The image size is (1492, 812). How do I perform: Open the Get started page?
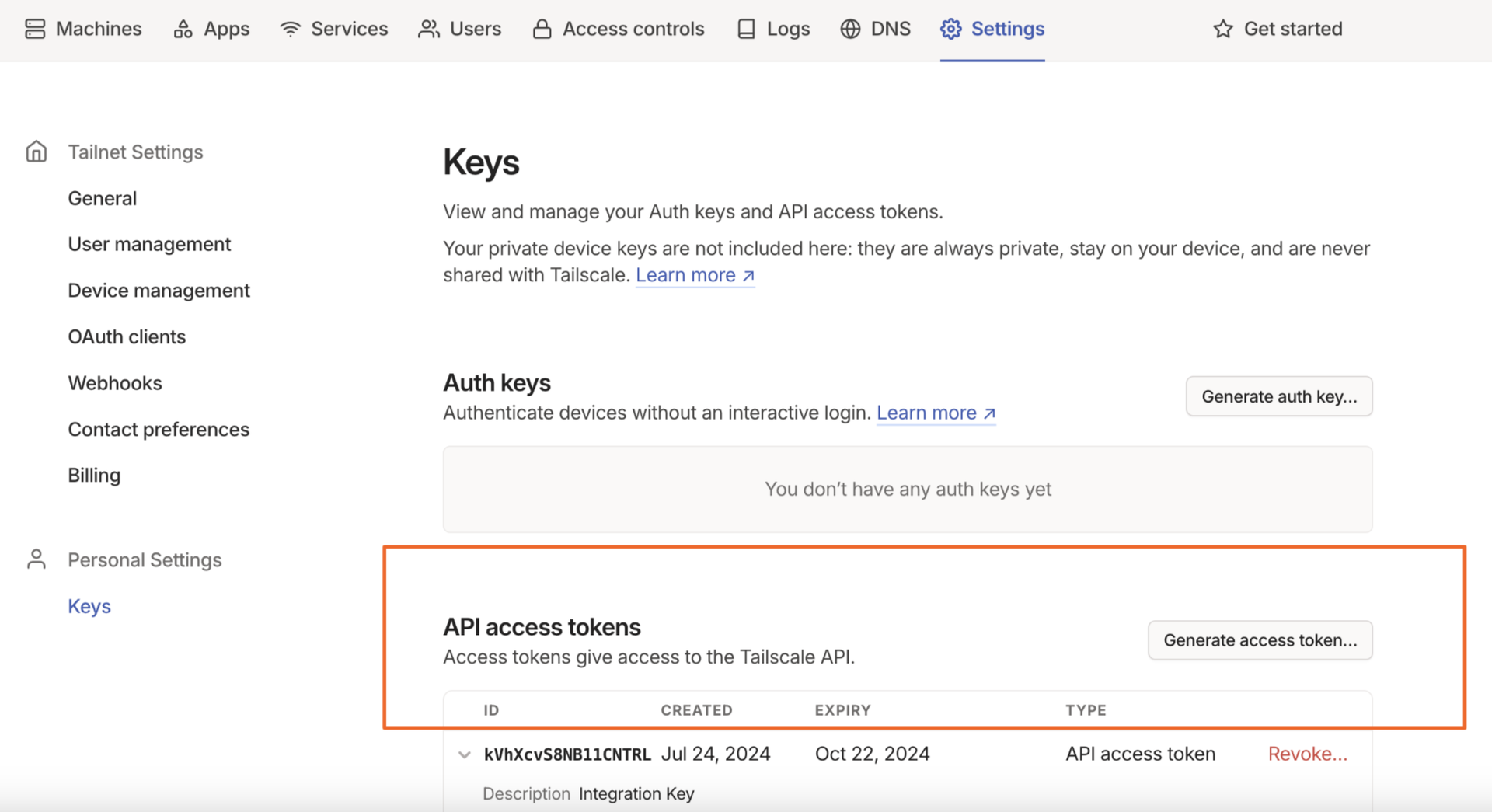click(x=1278, y=29)
